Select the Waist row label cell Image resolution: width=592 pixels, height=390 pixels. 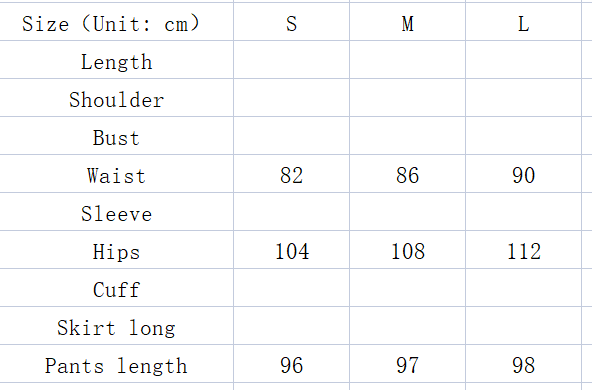117,174
